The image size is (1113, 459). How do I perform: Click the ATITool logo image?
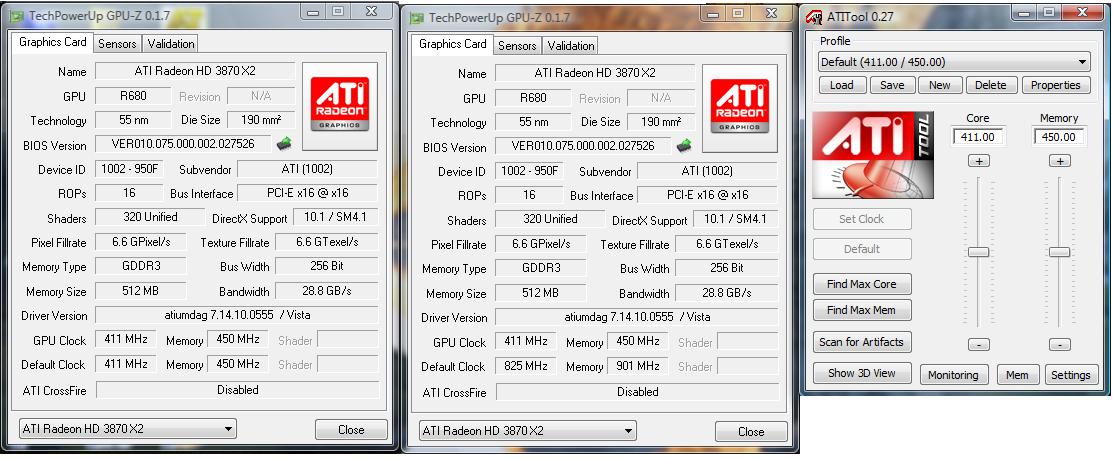tap(873, 155)
